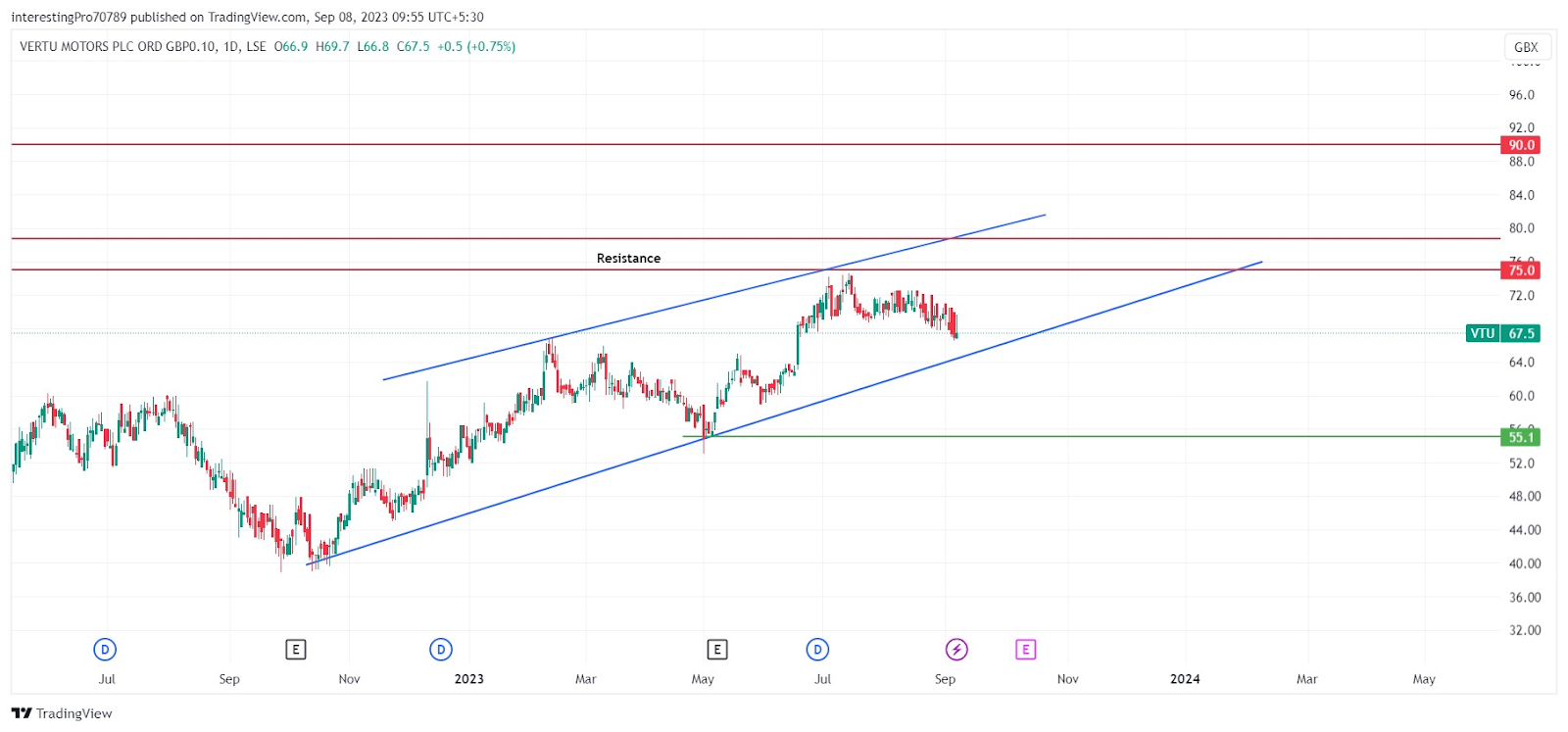The height and width of the screenshot is (732, 1568).
Task: Click the Mar label after 2024
Action: [1307, 679]
